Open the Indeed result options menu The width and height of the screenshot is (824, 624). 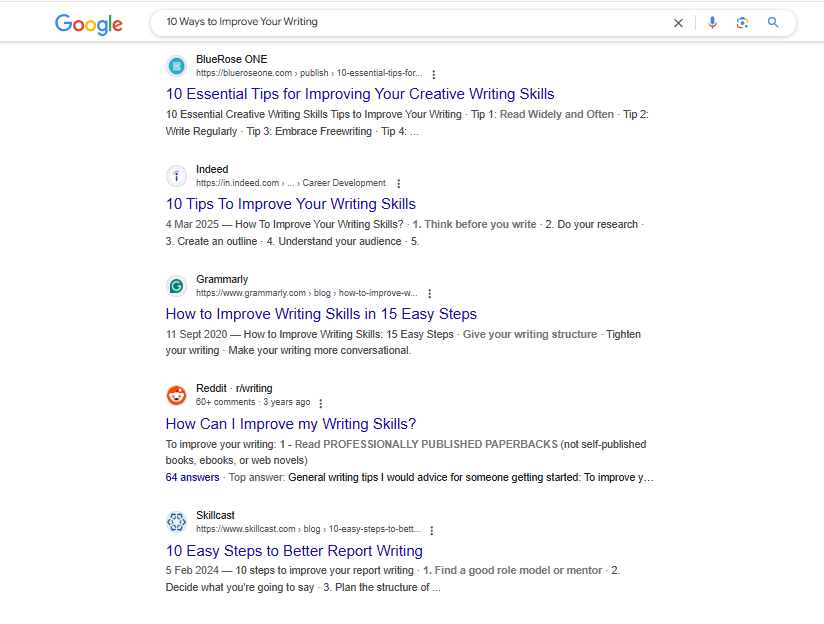398,184
